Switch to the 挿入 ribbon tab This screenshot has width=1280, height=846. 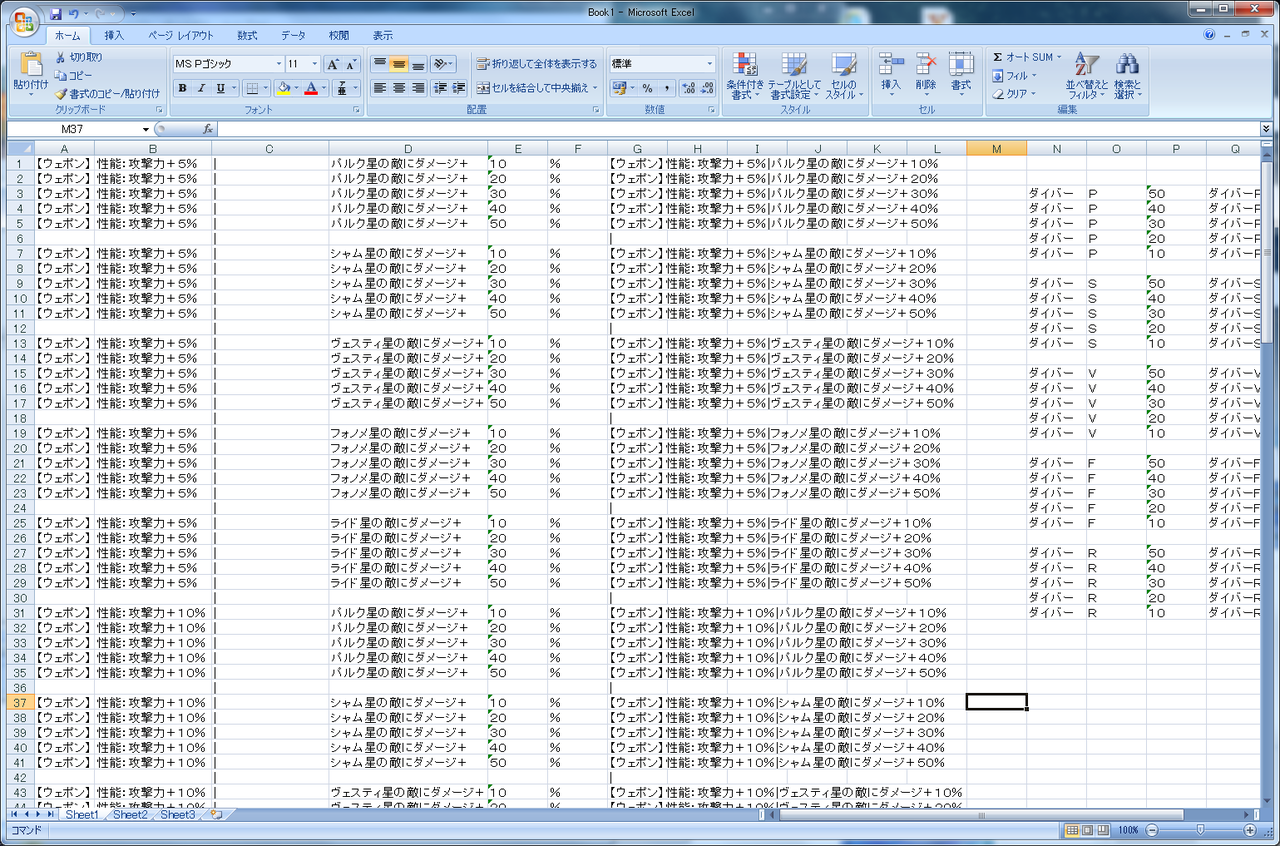(115, 35)
